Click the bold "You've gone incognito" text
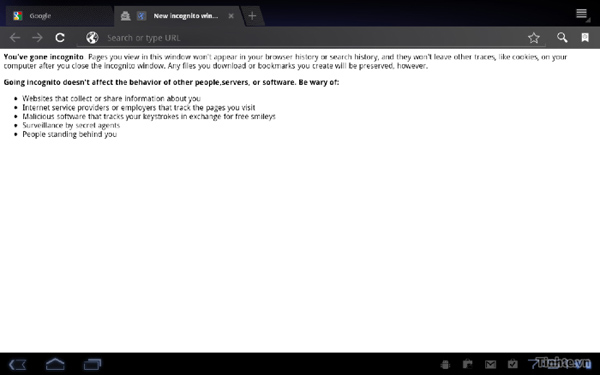This screenshot has height=375, width=600. coord(43,57)
